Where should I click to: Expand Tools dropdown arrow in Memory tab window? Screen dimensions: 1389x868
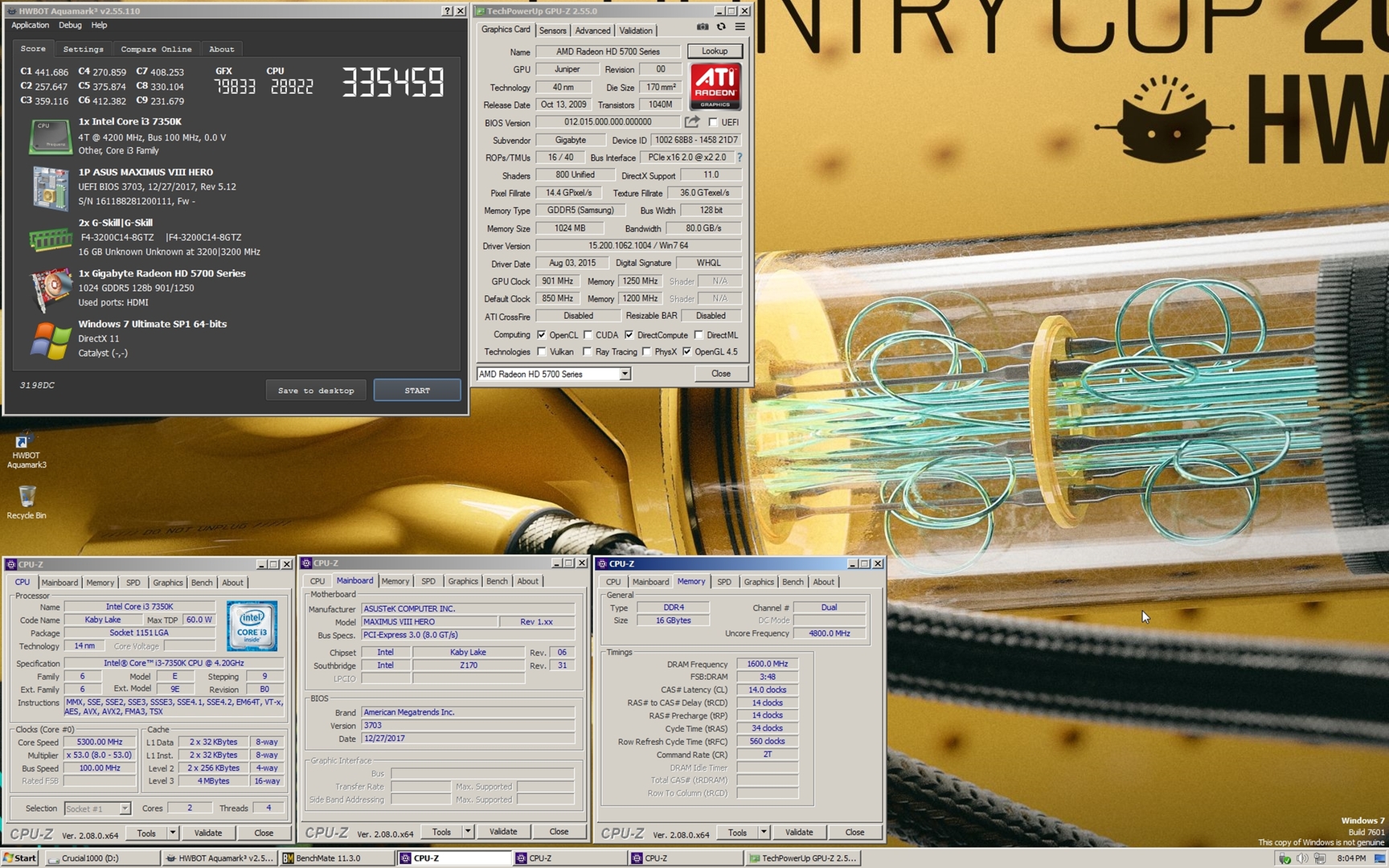click(x=764, y=832)
